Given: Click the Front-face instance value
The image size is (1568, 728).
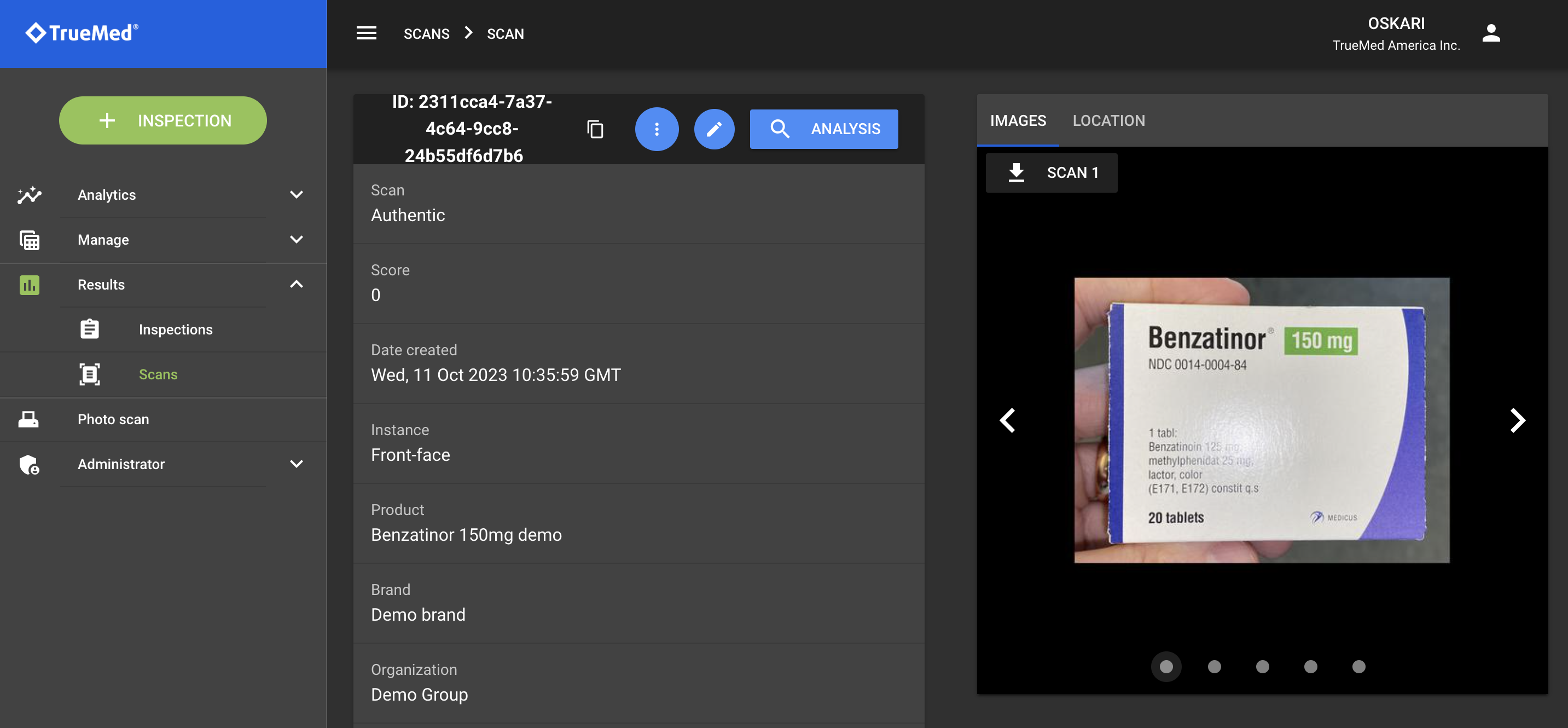Looking at the screenshot, I should click(x=410, y=455).
